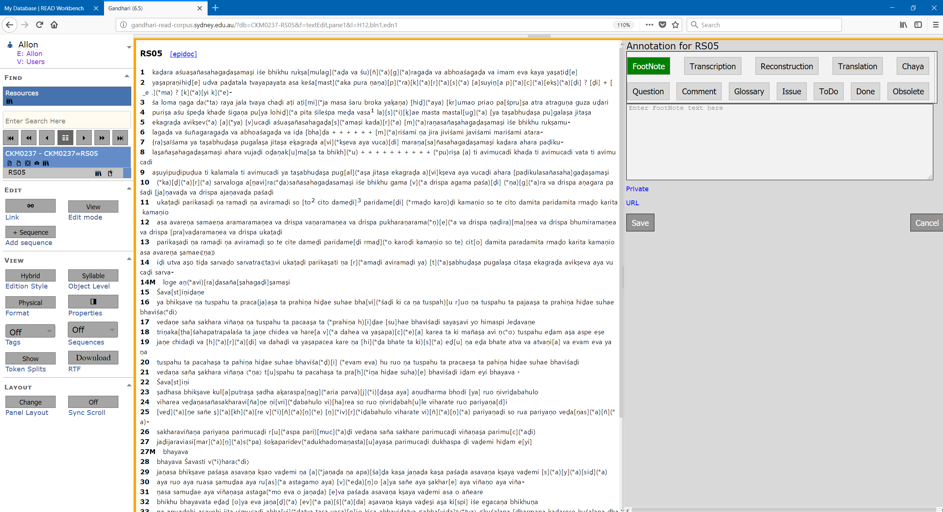
Task: Jump to last search result
Action: (120, 138)
